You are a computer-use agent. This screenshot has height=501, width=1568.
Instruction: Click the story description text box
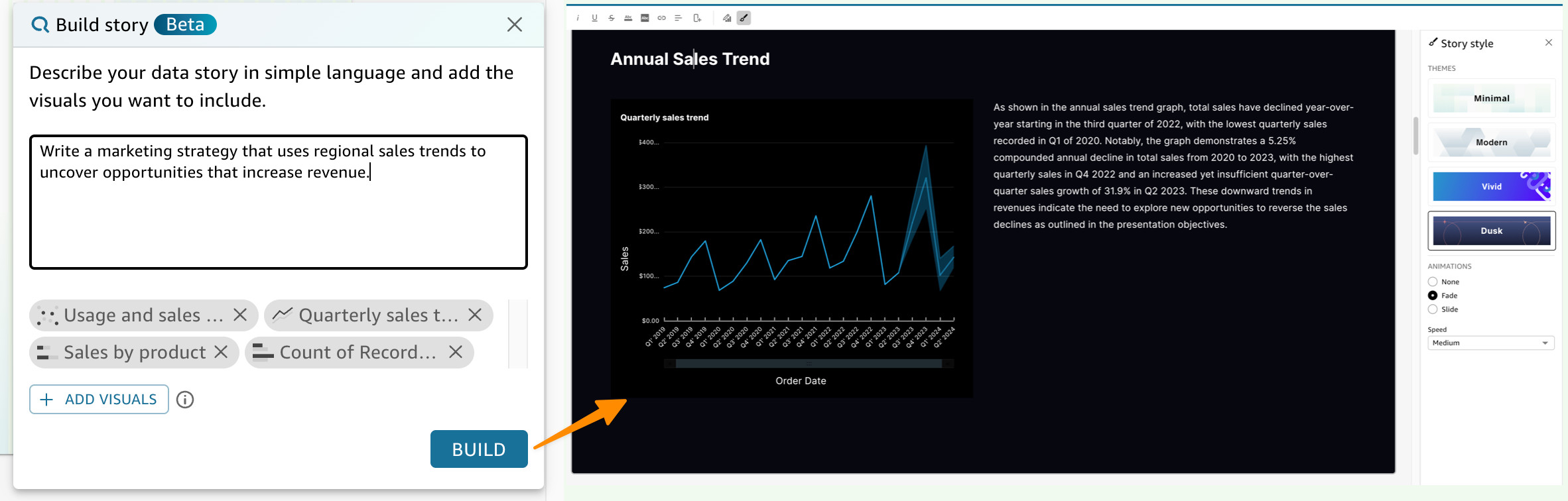(279, 202)
